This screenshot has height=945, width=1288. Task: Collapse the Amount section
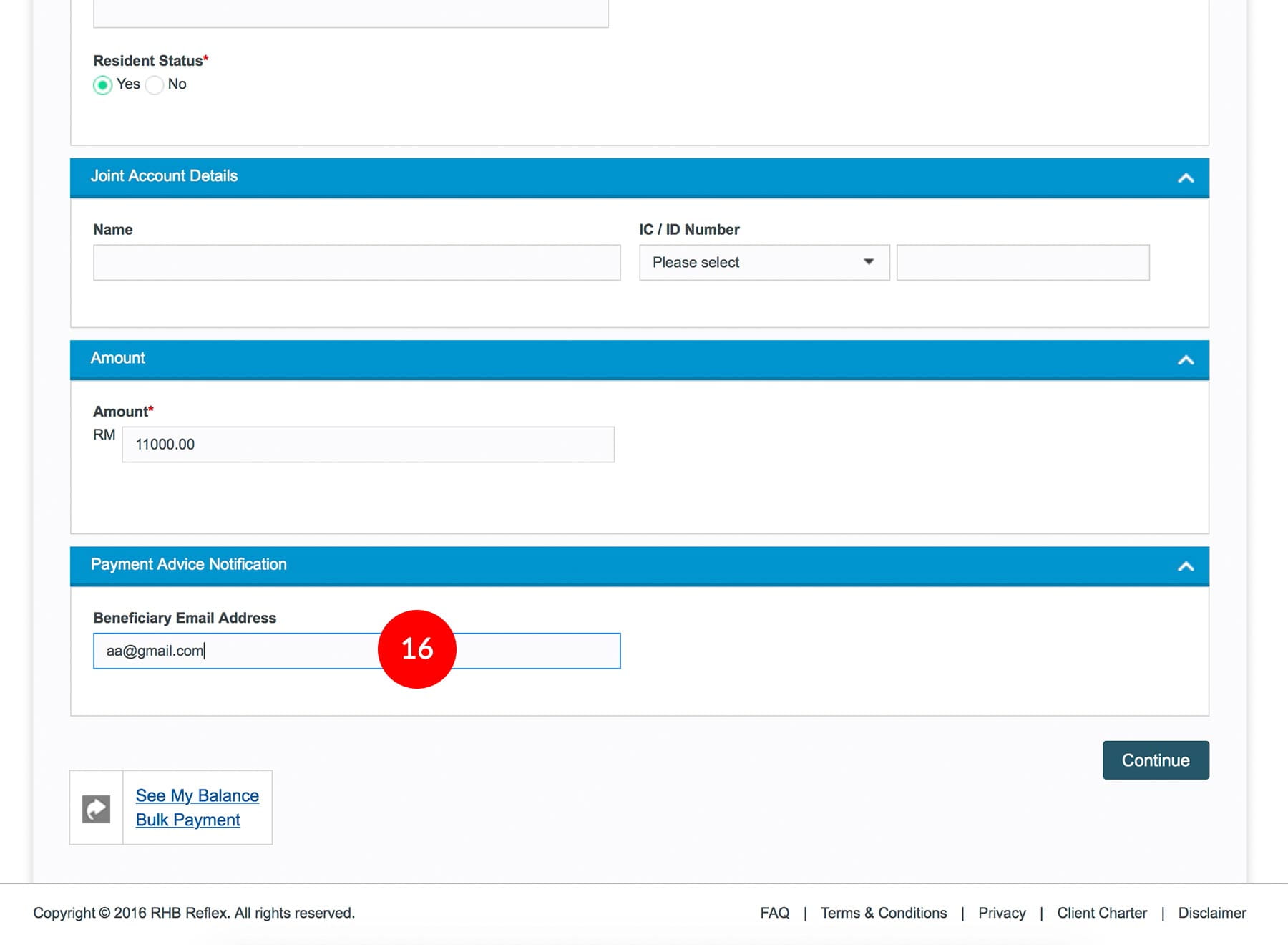(x=1185, y=359)
